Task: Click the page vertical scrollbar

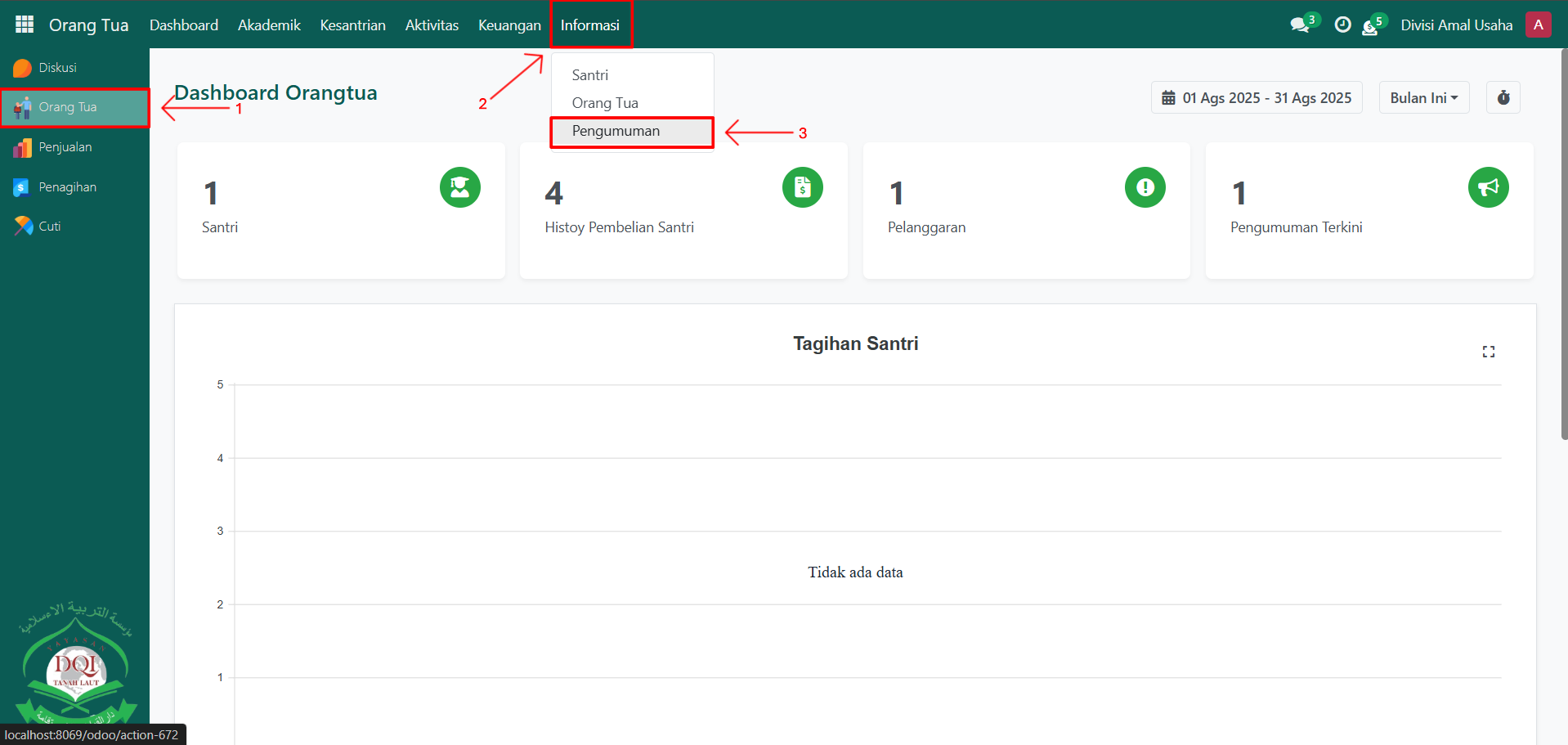Action: pyautogui.click(x=1563, y=245)
